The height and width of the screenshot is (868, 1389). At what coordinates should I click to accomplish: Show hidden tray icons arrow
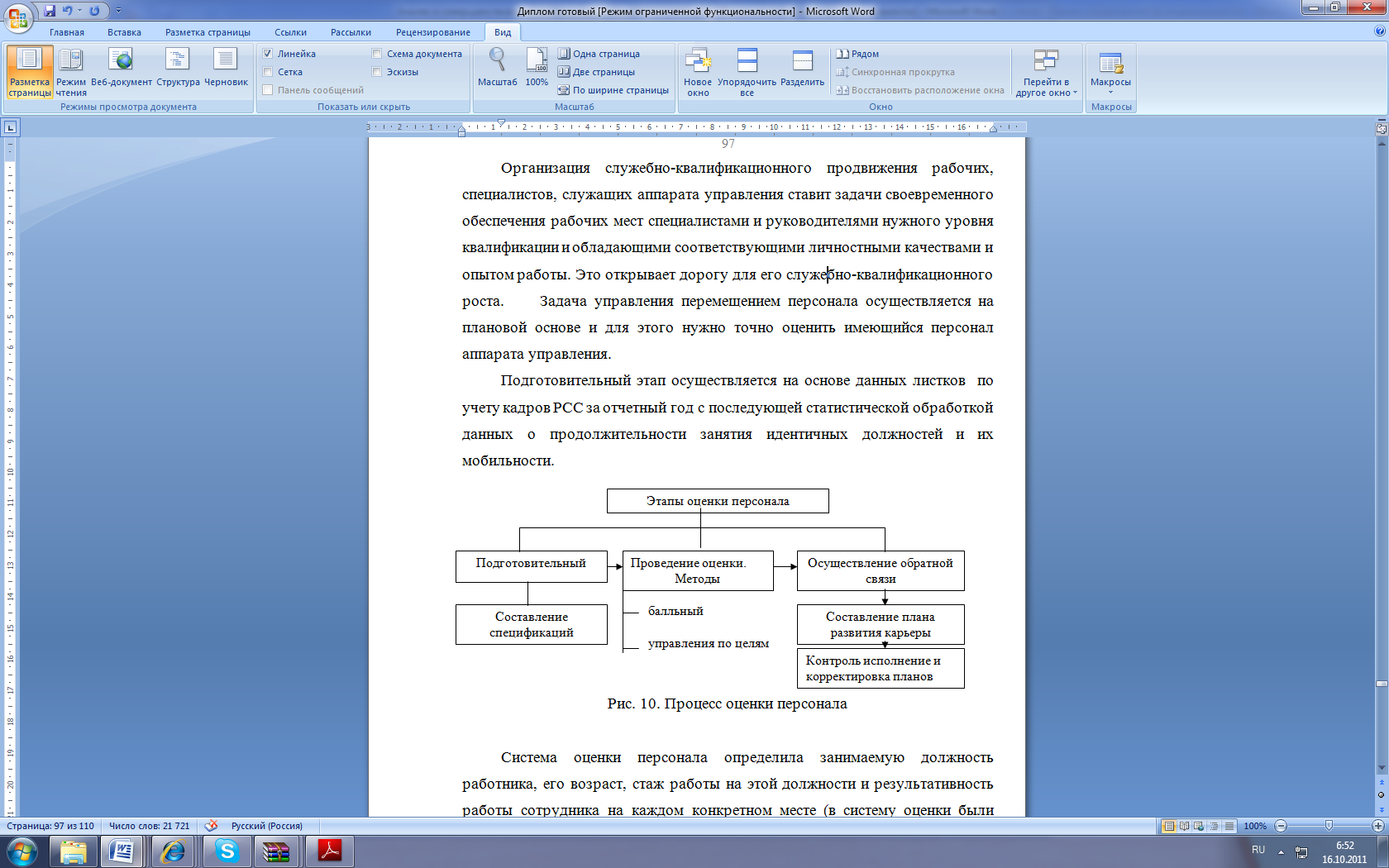click(1281, 851)
